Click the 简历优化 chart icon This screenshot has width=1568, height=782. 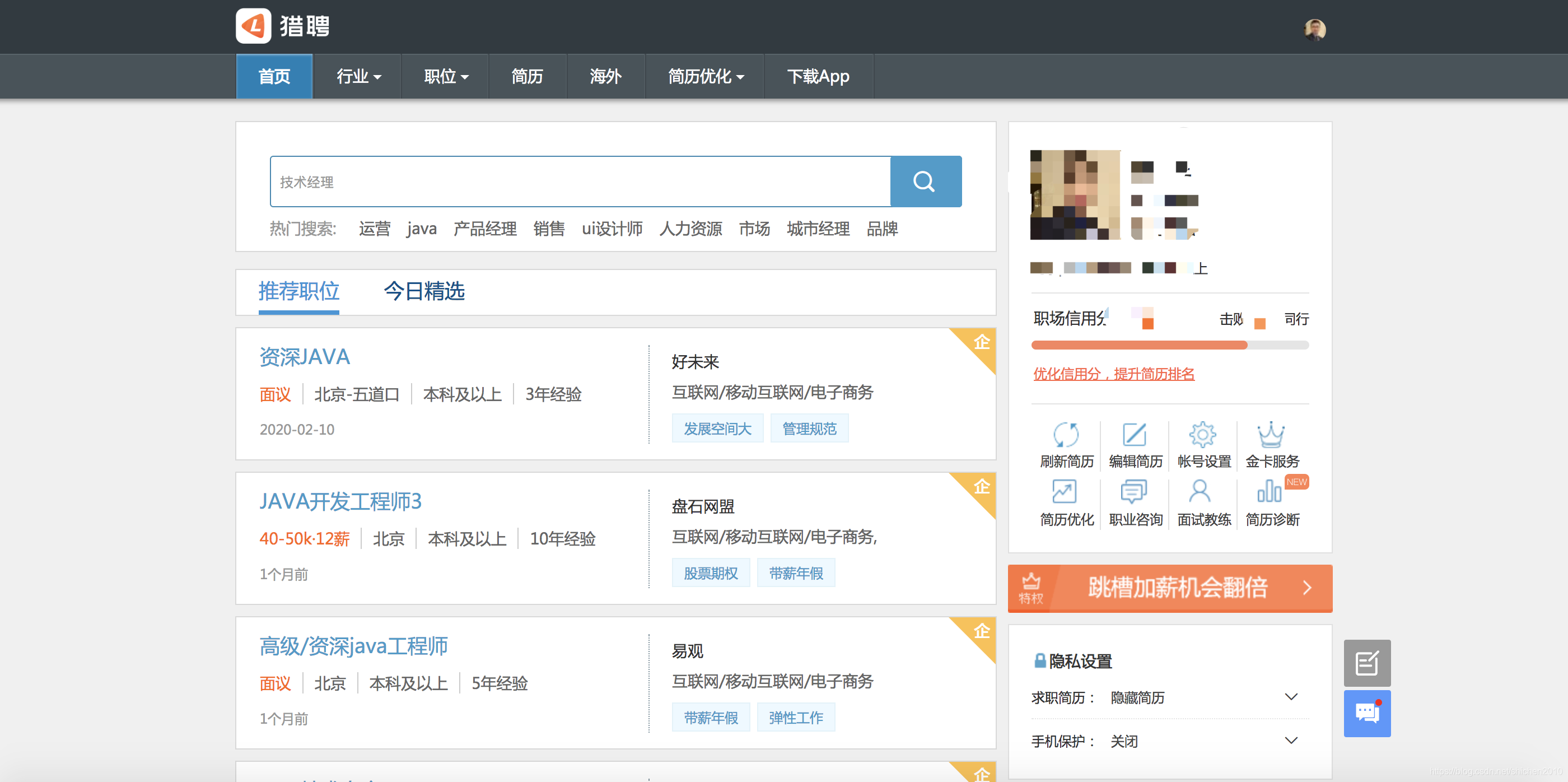[x=1065, y=491]
